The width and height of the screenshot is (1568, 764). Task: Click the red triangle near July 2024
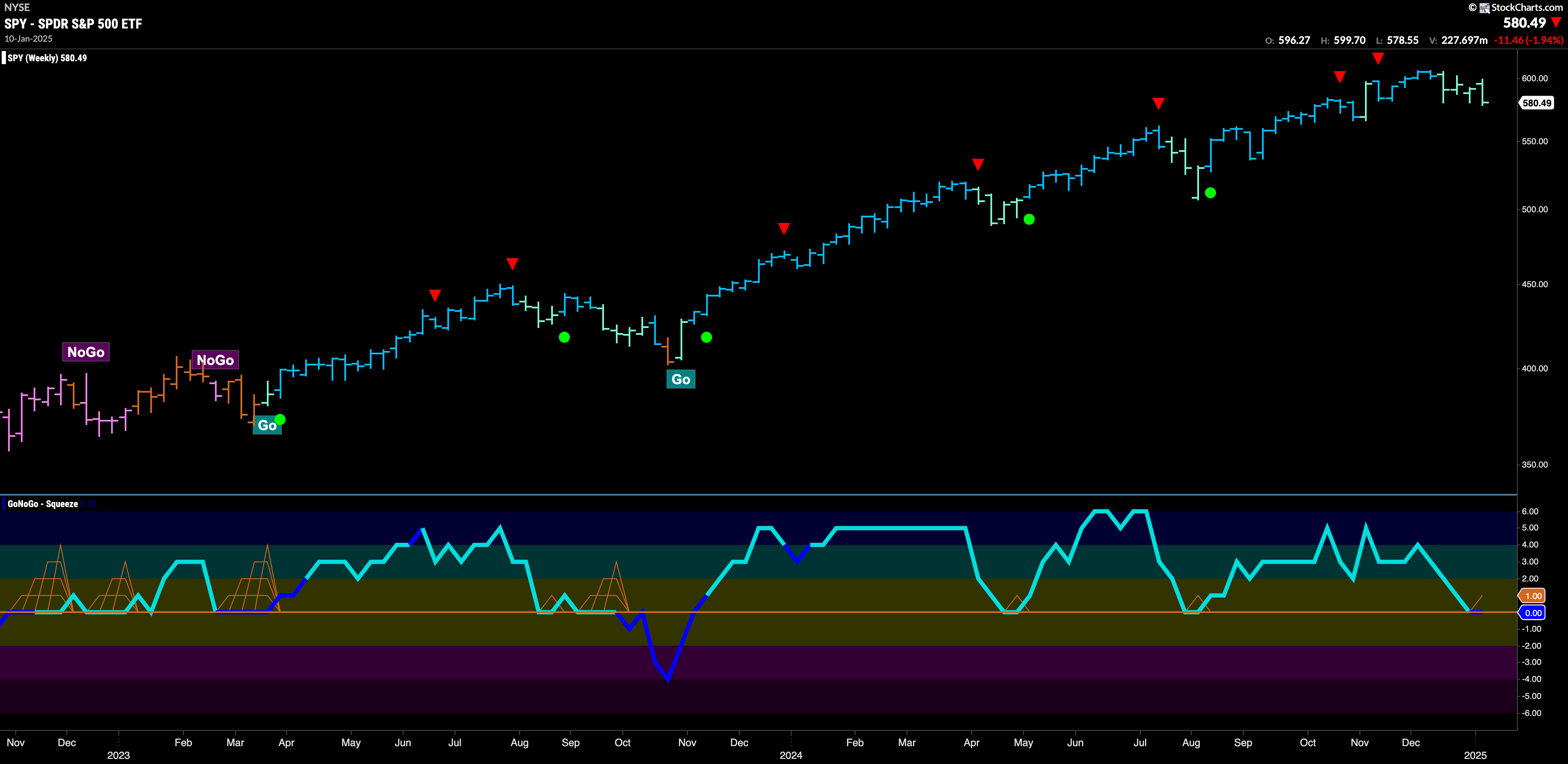(x=1159, y=103)
